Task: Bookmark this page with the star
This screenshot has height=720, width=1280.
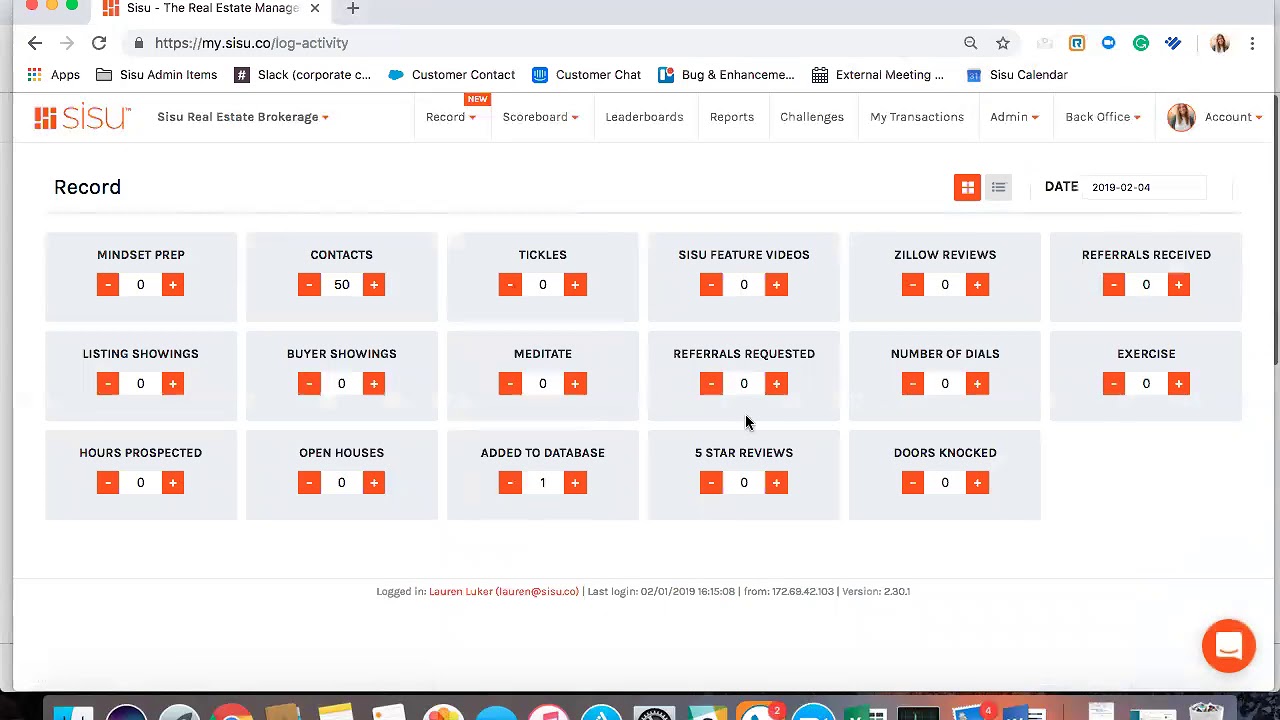Action: click(x=1002, y=43)
